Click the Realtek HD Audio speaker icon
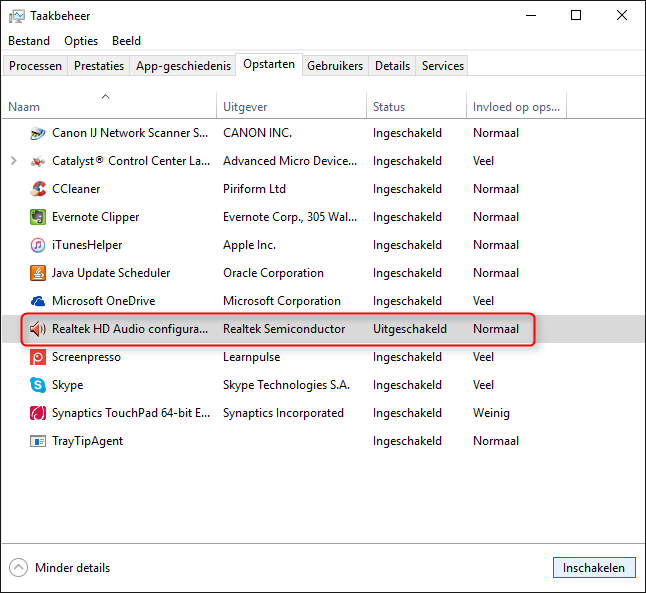 tap(38, 329)
